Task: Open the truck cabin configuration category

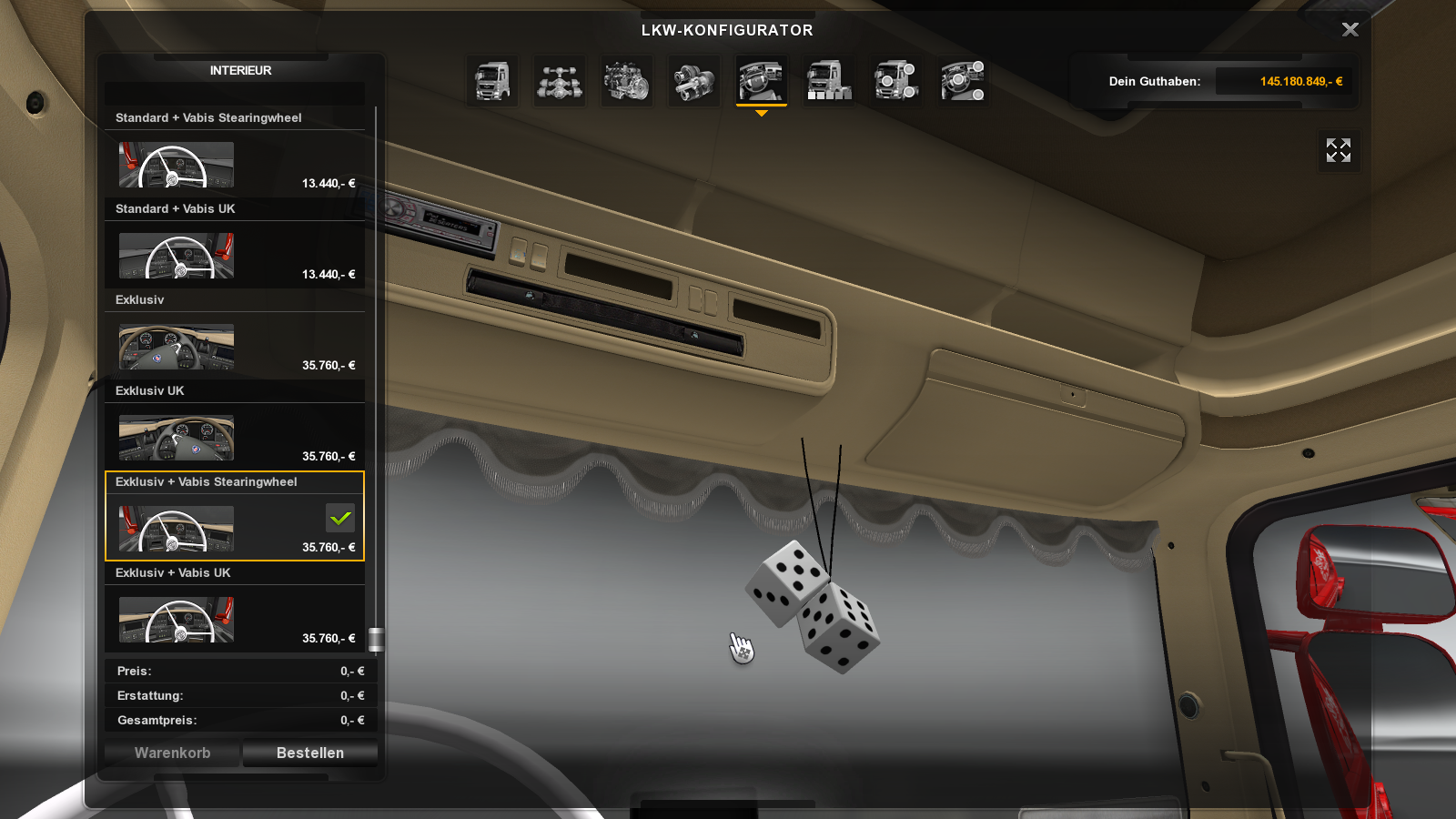Action: point(492,81)
